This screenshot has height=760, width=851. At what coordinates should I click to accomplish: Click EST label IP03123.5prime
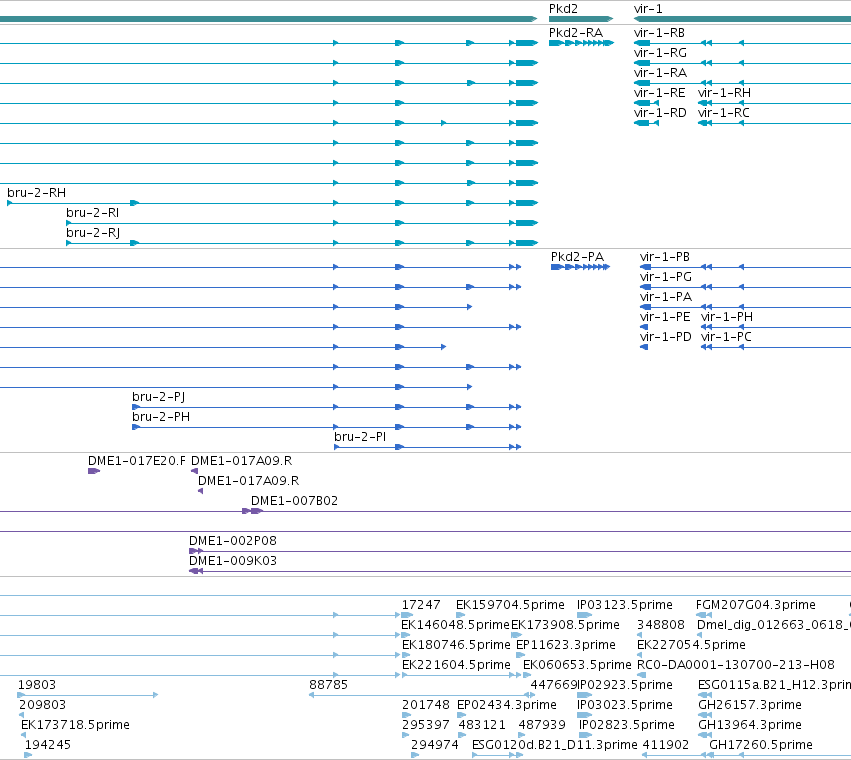(625, 605)
